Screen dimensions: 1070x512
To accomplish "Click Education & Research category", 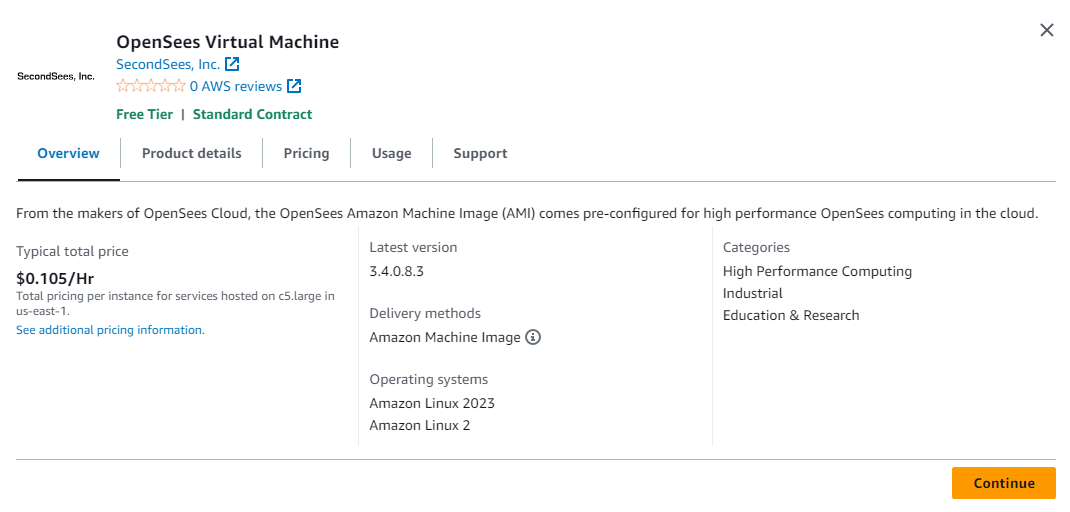I will (x=791, y=315).
